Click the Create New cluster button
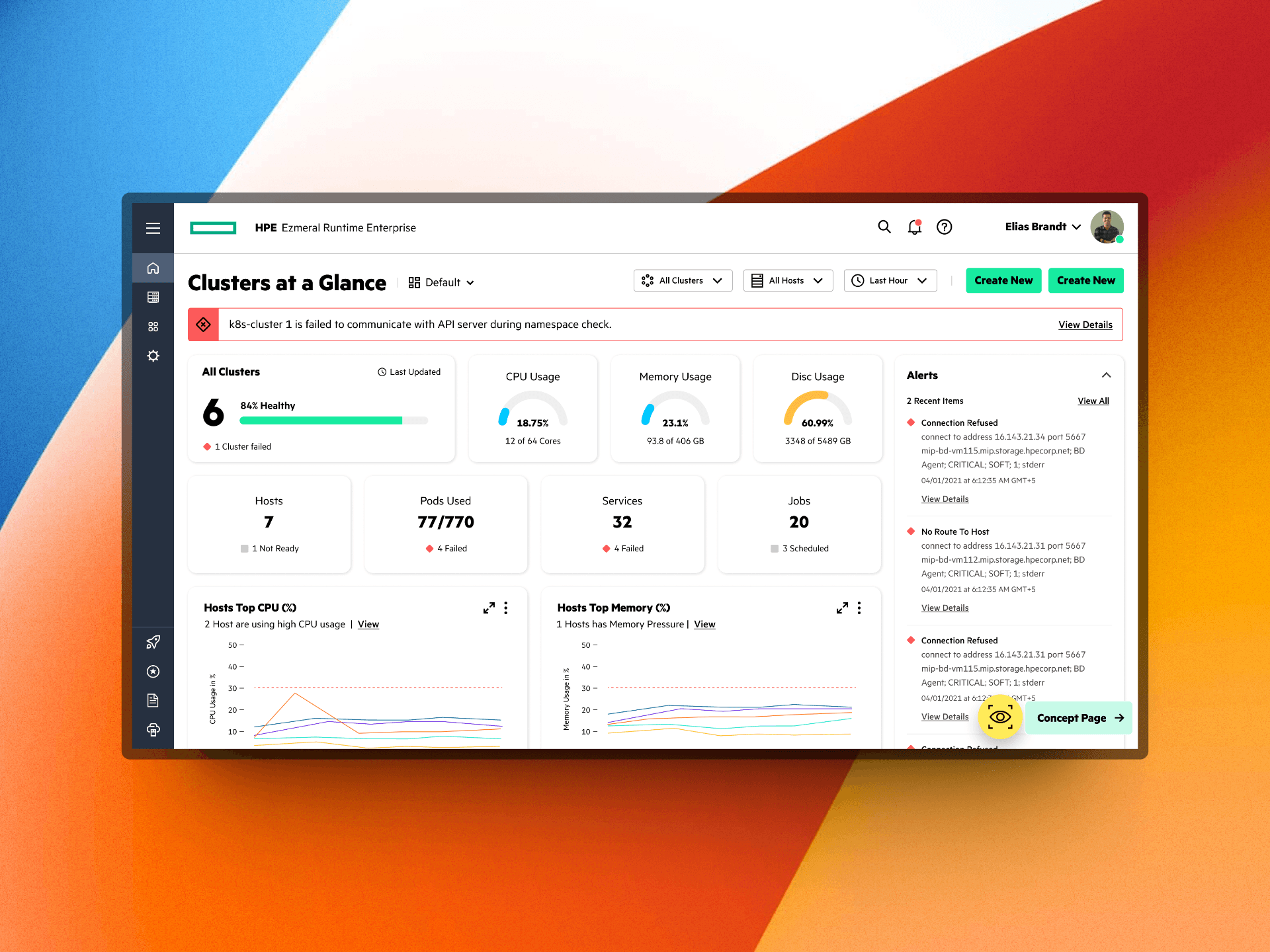Image resolution: width=1270 pixels, height=952 pixels. 1002,281
